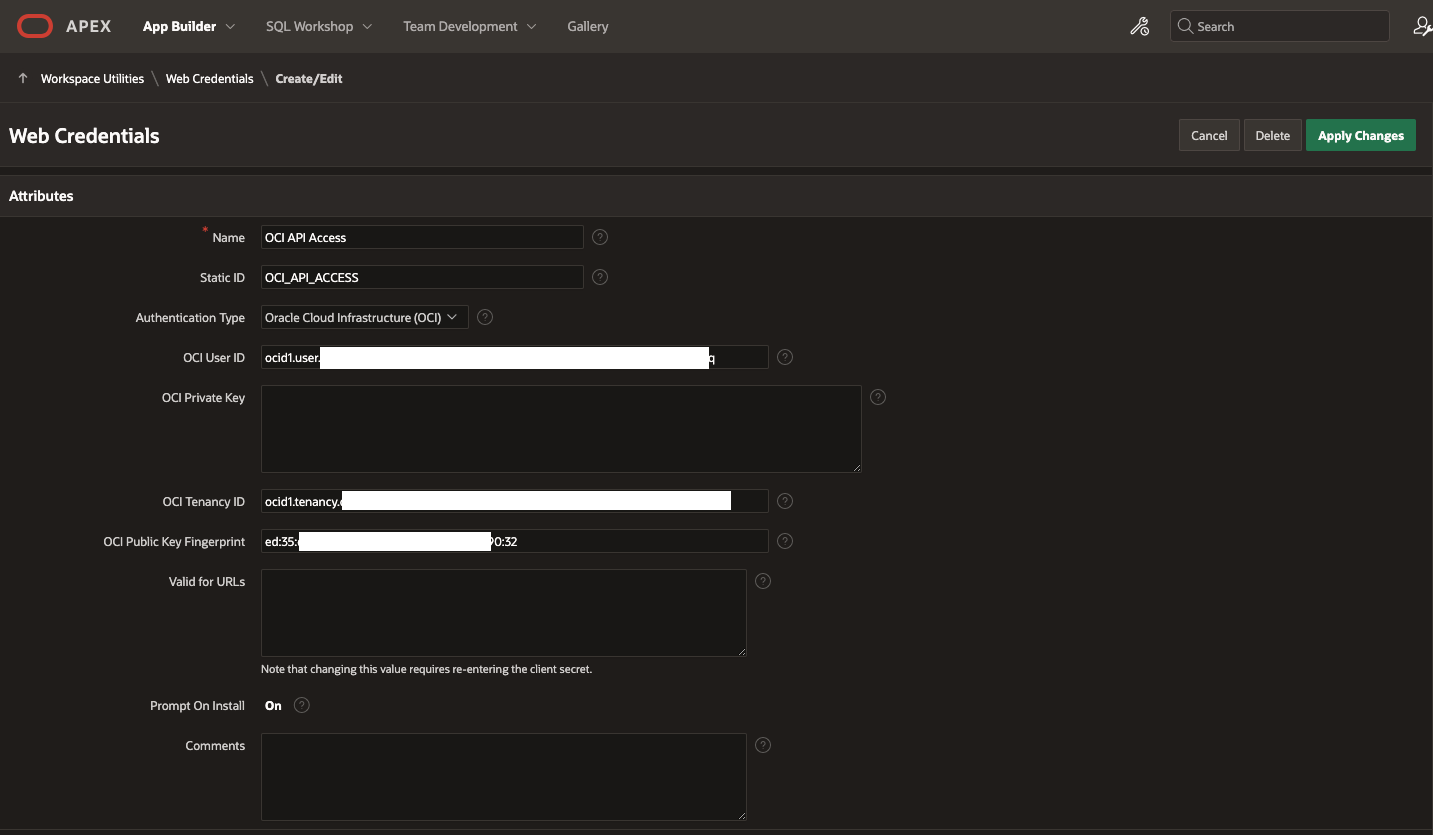Click the Valid for URLs text area
This screenshot has width=1433, height=835.
click(504, 613)
